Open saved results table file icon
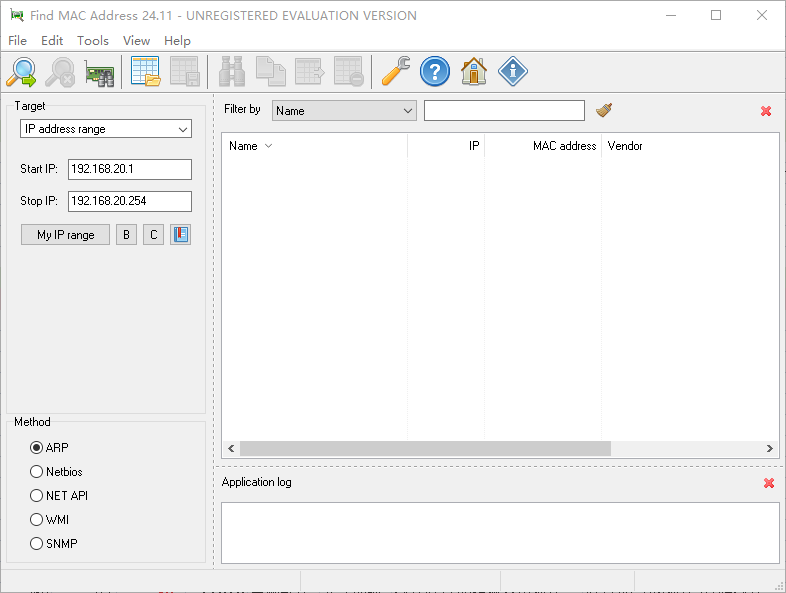This screenshot has height=593, width=786. 146,72
